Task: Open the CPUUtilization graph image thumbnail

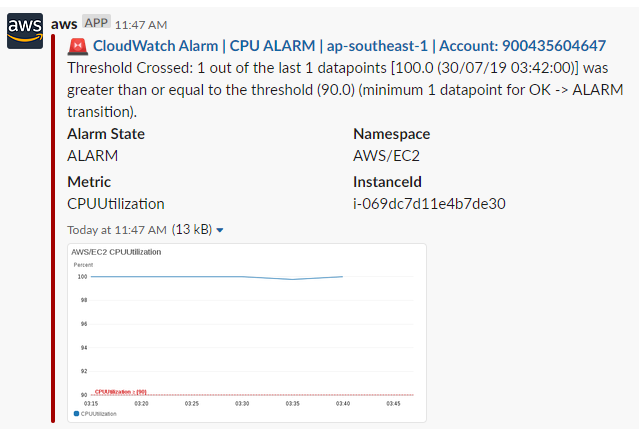Action: pyautogui.click(x=247, y=333)
